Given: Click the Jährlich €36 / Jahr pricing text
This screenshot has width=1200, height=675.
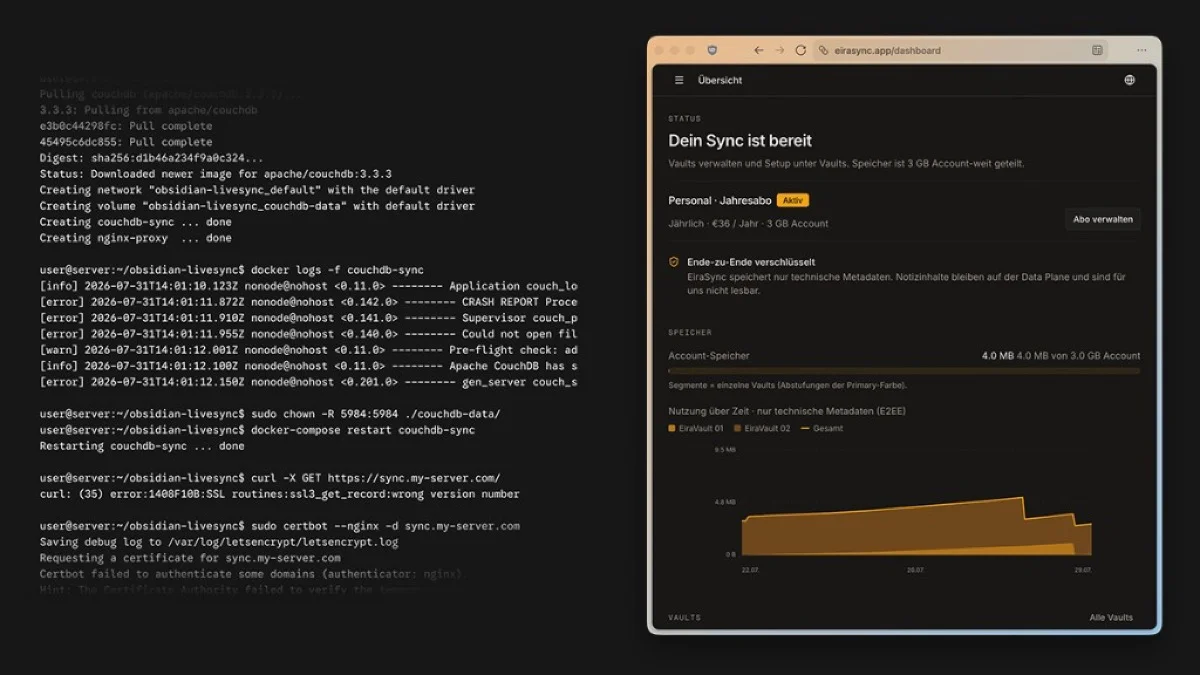Looking at the screenshot, I should pyautogui.click(x=748, y=223).
